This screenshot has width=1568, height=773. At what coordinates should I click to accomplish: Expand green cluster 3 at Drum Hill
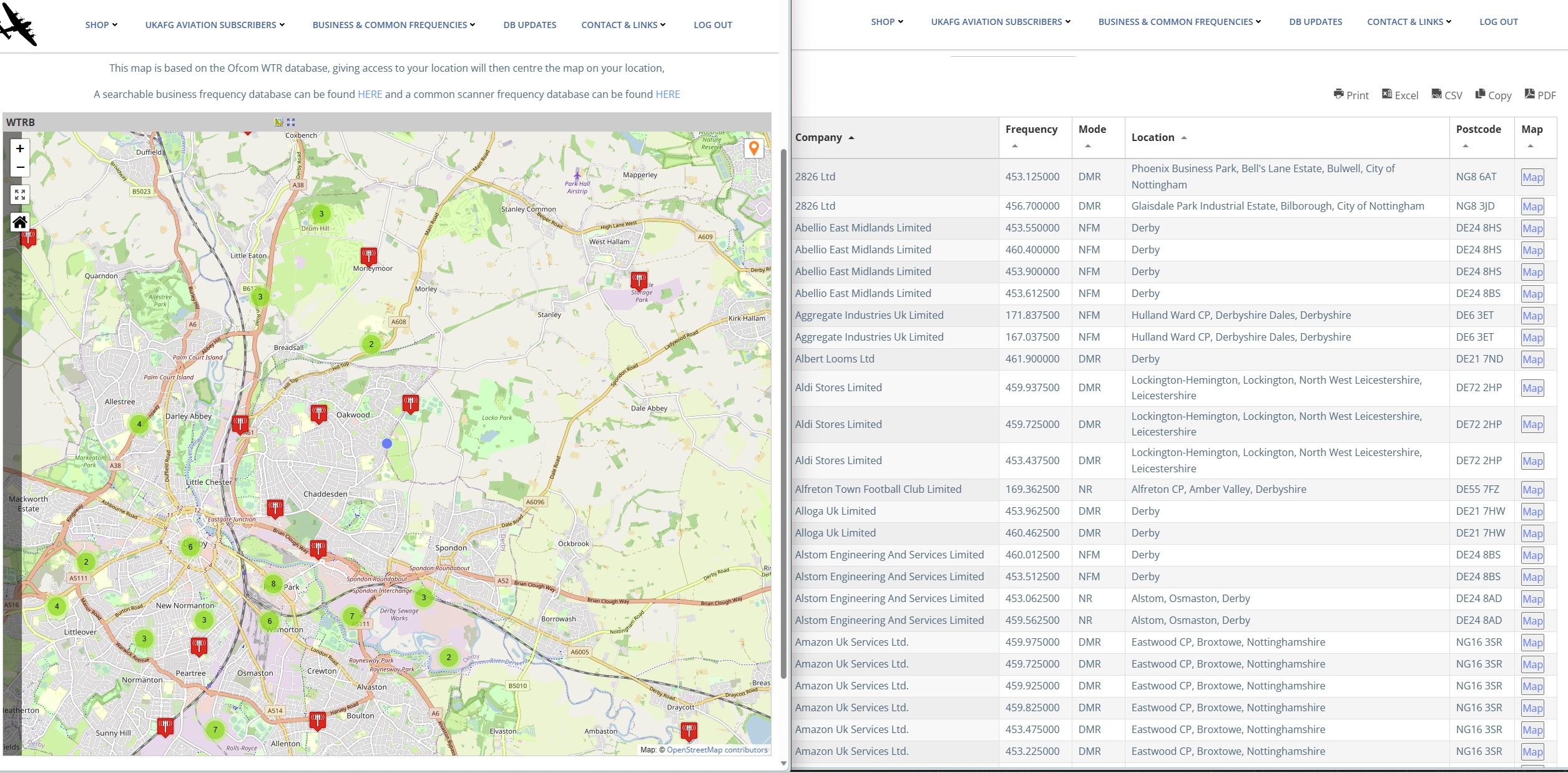click(x=321, y=214)
